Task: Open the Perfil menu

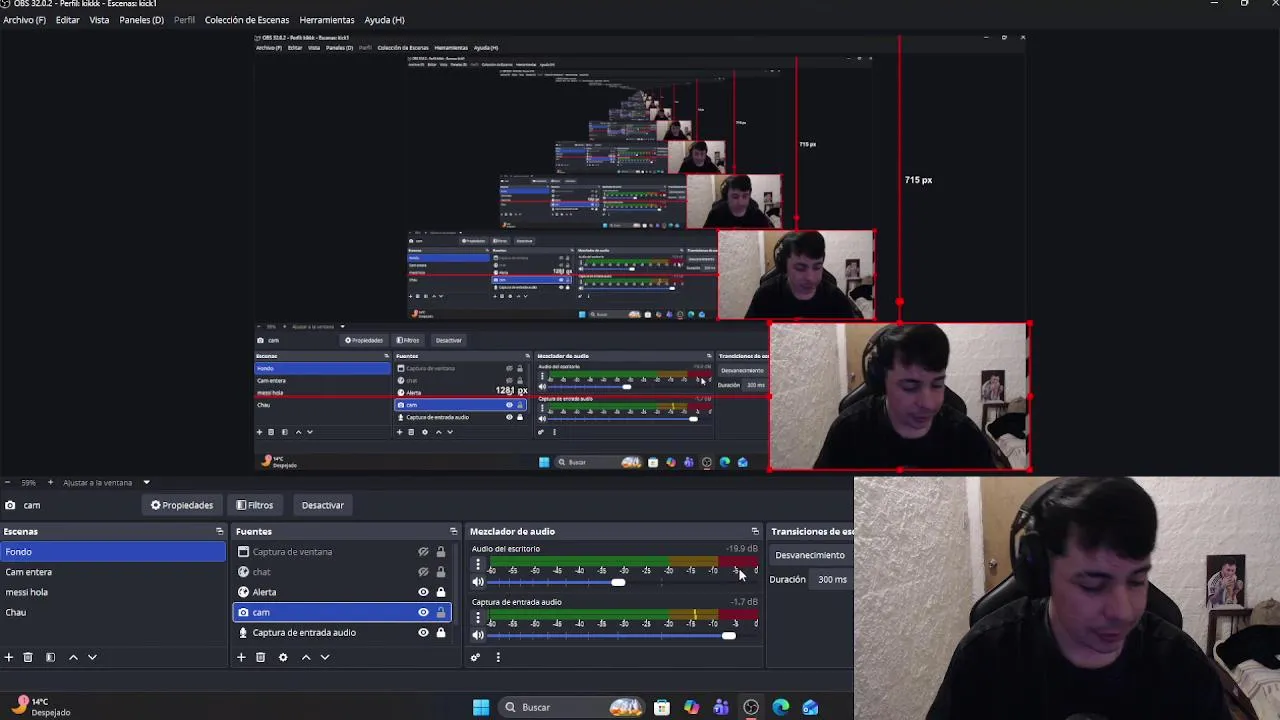Action: (x=185, y=20)
